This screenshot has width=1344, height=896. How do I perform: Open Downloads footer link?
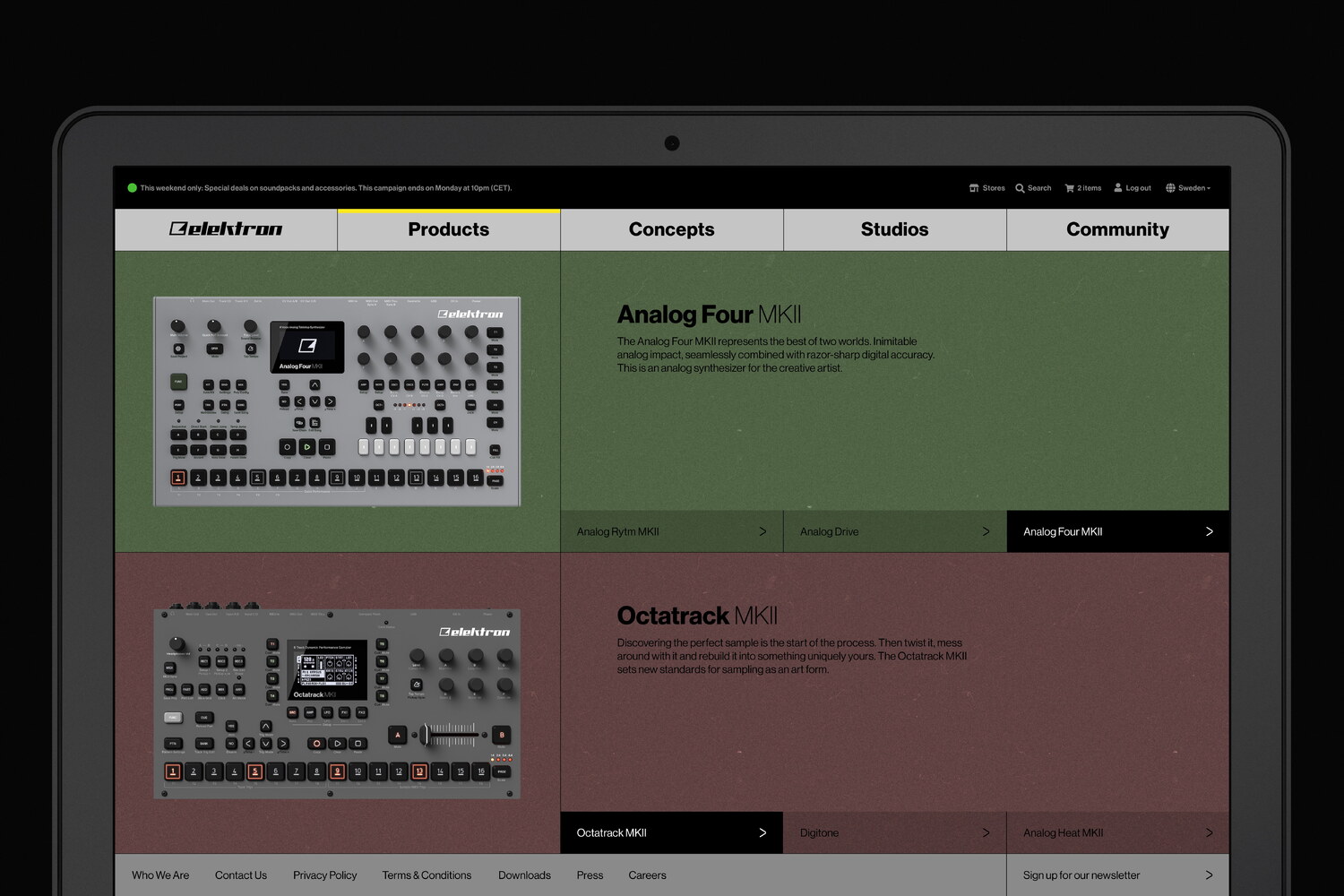click(524, 875)
